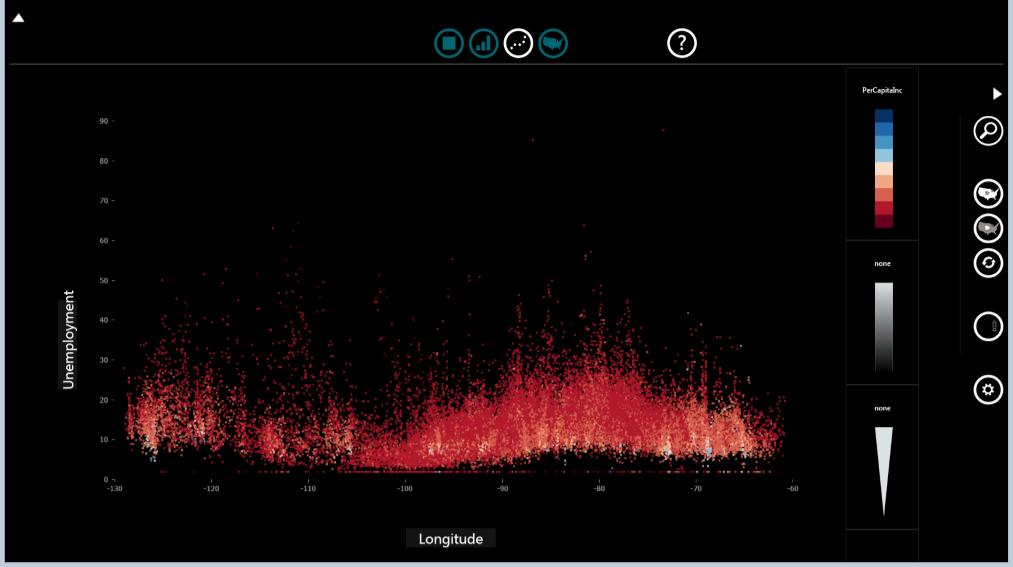The width and height of the screenshot is (1013, 567).
Task: Click the triangle size legend
Action: [x=883, y=468]
